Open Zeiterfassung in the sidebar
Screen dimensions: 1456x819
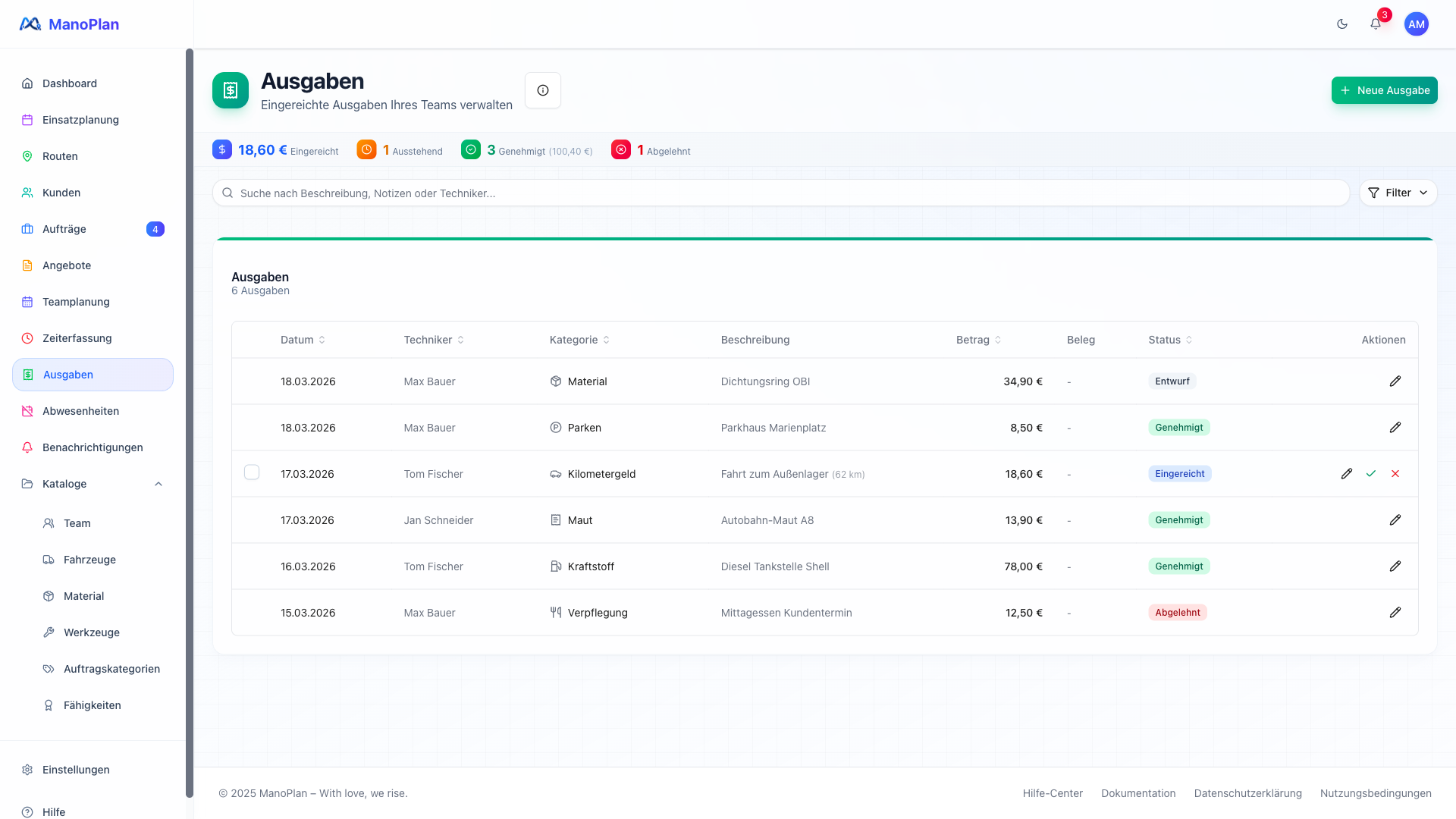pyautogui.click(x=77, y=338)
